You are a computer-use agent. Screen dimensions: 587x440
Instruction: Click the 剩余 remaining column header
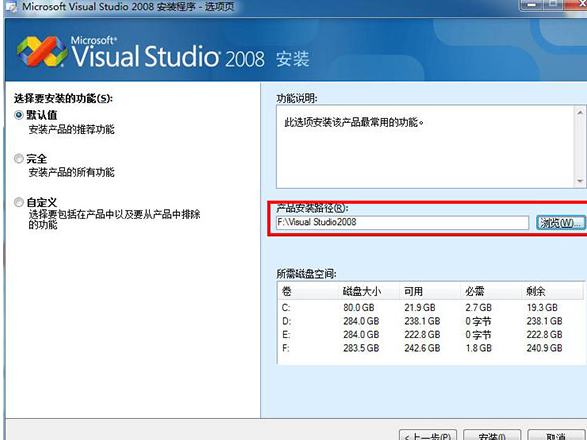(x=552, y=291)
